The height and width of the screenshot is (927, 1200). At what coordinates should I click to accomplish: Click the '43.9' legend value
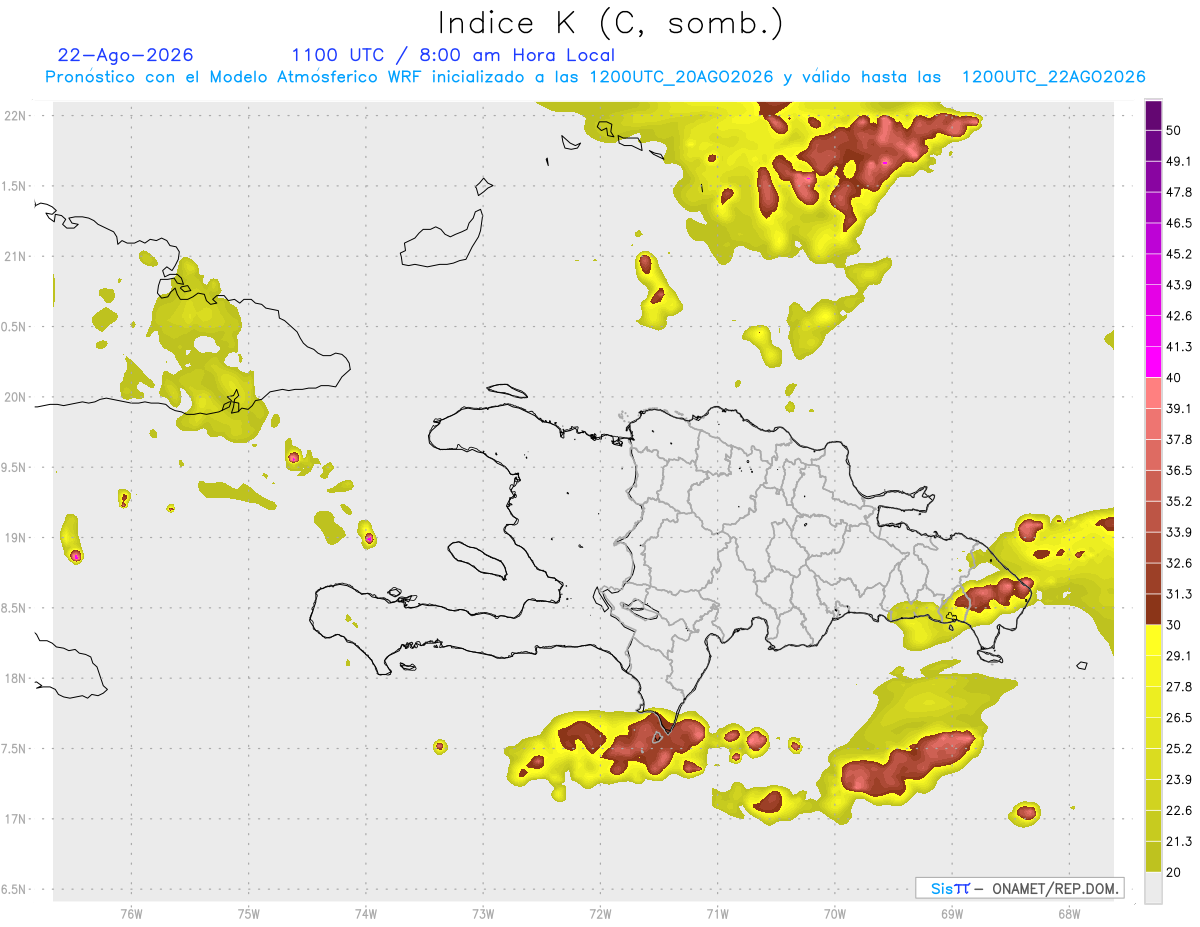point(1179,285)
